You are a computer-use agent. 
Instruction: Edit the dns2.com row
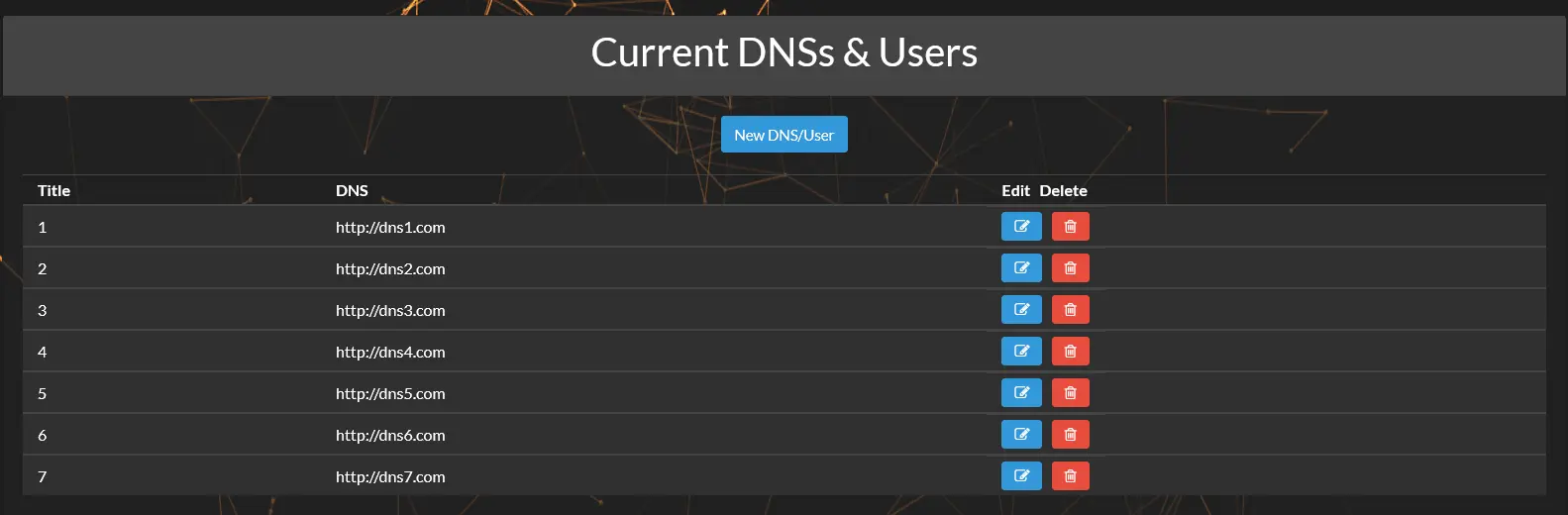pyautogui.click(x=1021, y=268)
